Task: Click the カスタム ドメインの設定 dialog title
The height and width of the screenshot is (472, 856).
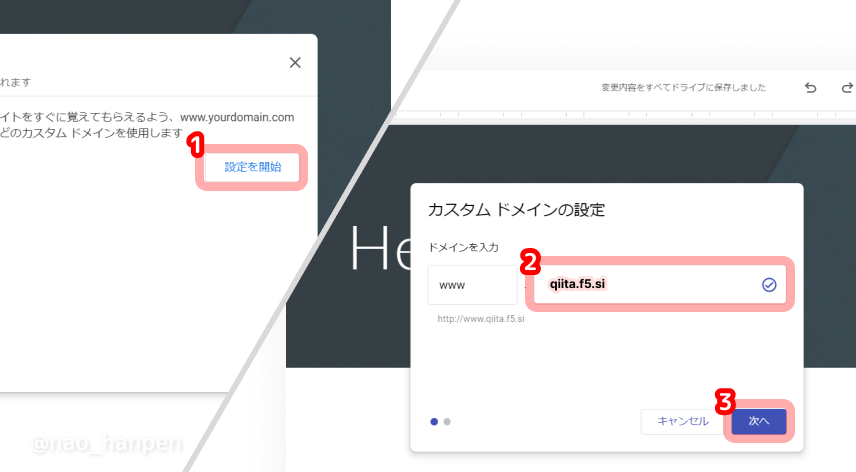Action: [516, 210]
